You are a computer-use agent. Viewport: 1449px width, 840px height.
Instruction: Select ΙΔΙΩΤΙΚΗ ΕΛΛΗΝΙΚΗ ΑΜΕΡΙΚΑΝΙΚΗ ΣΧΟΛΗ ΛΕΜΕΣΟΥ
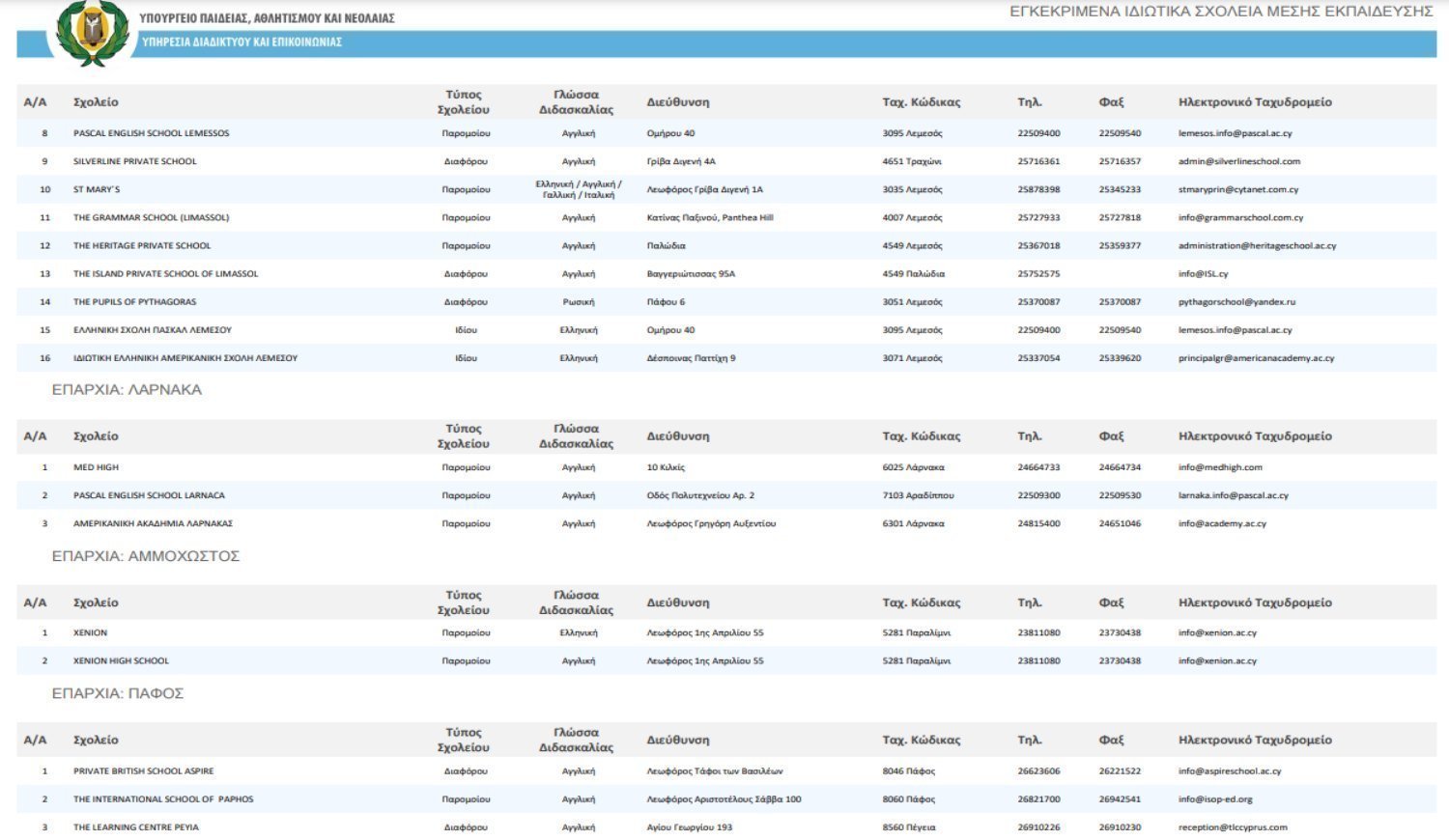185,357
